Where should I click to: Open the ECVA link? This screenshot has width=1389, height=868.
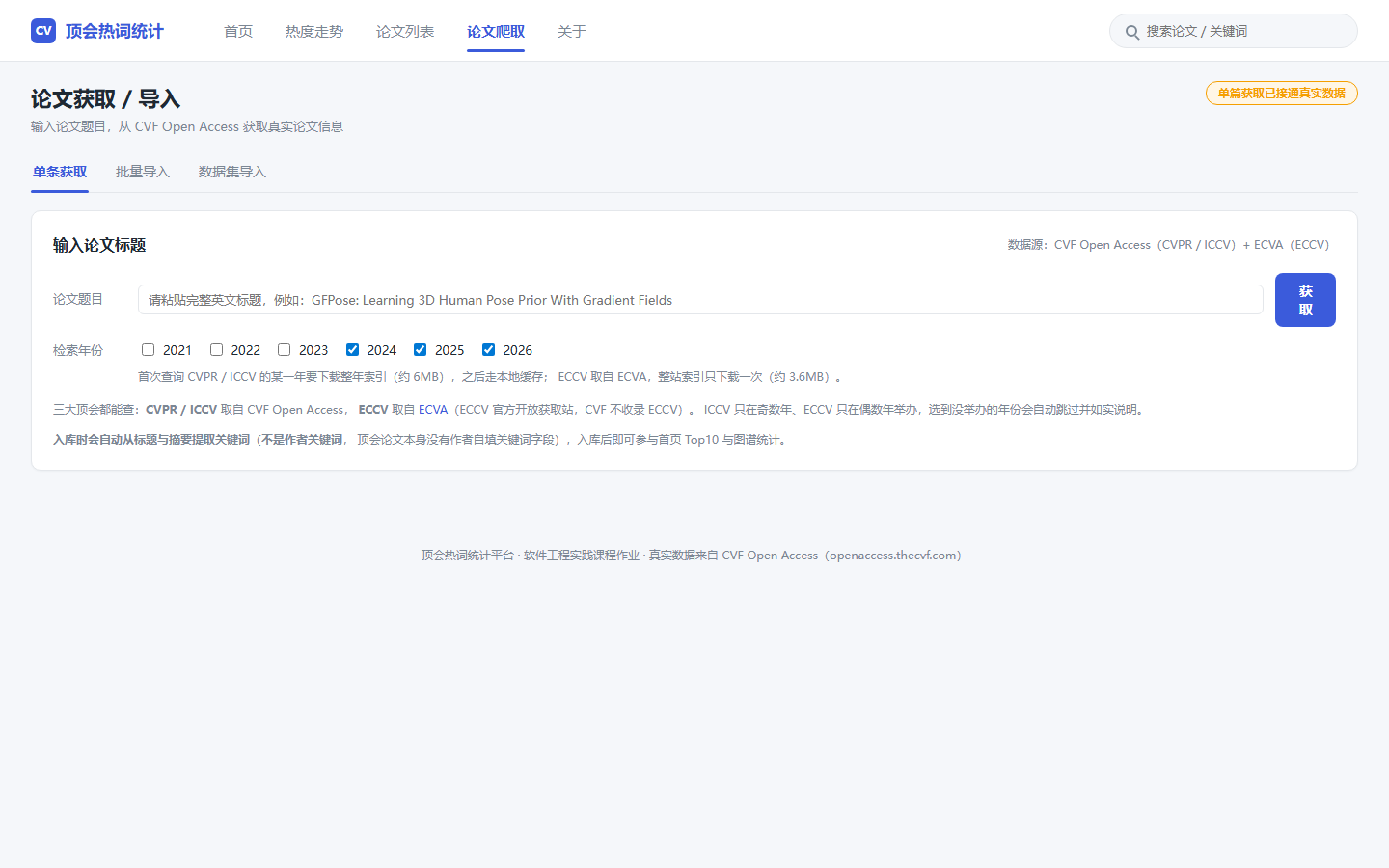point(433,410)
